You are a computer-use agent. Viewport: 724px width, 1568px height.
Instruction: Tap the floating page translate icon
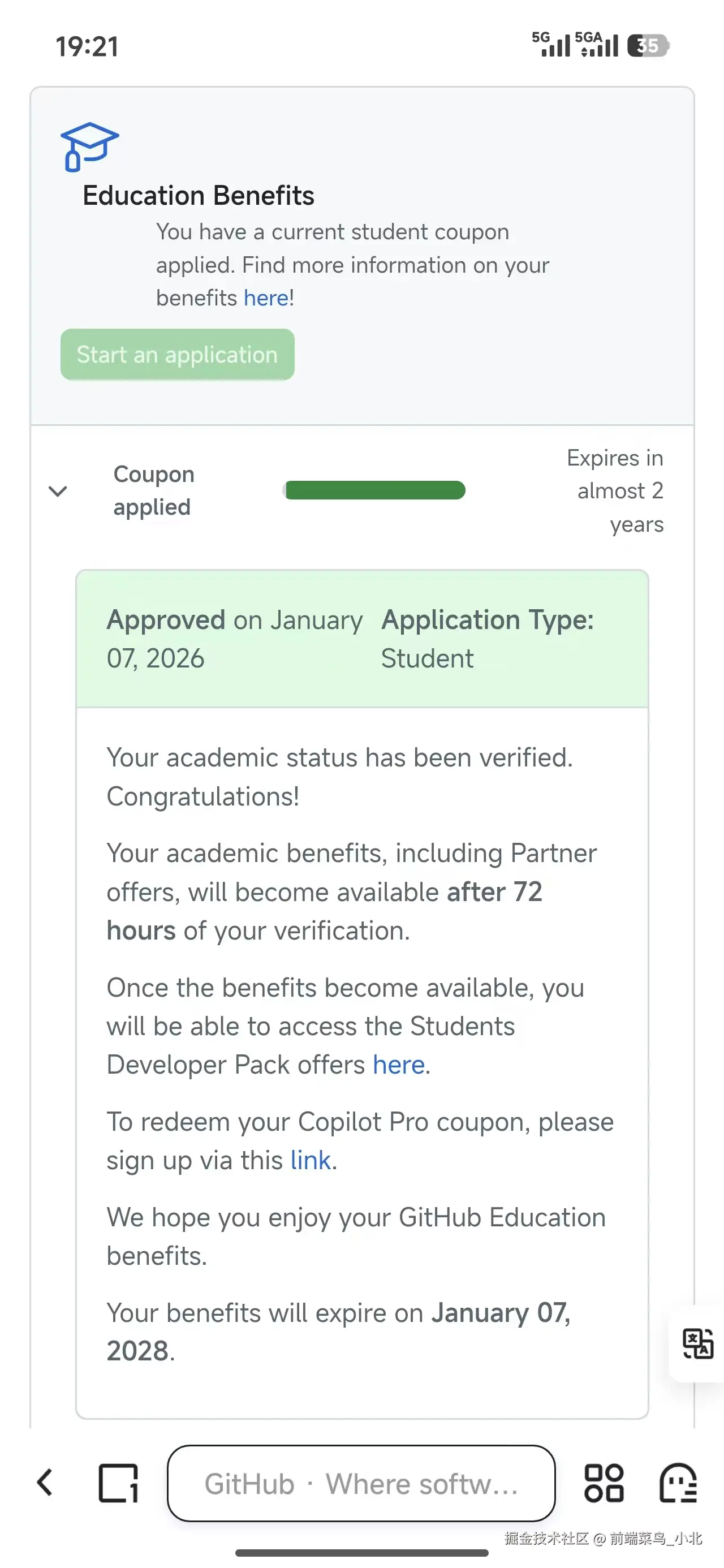[697, 1343]
